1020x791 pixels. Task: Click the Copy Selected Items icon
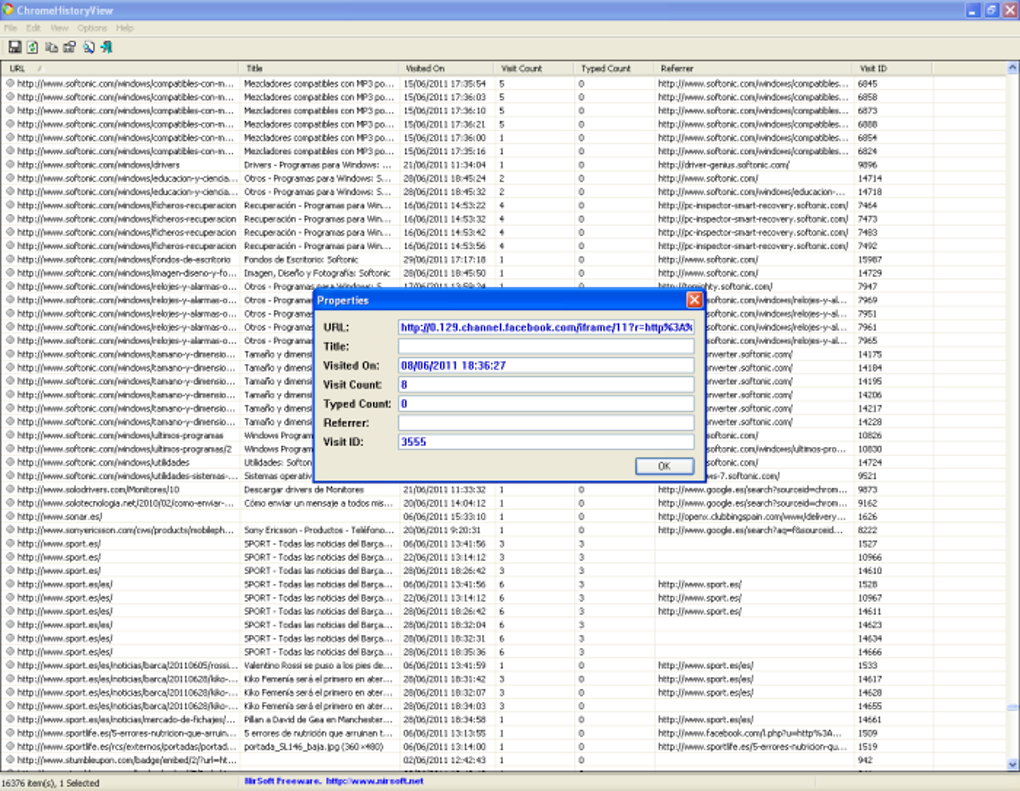click(x=51, y=47)
